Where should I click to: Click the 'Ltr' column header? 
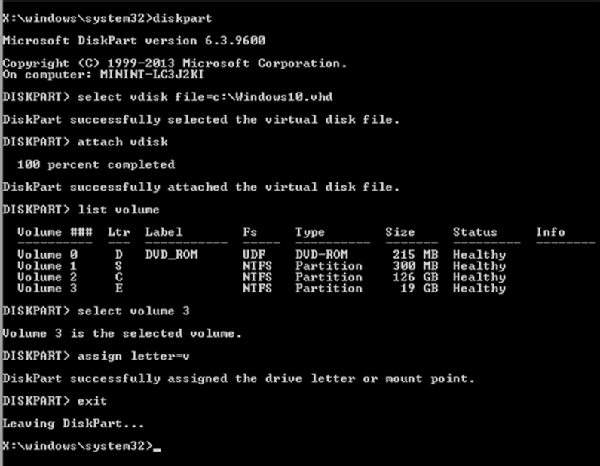[119, 232]
